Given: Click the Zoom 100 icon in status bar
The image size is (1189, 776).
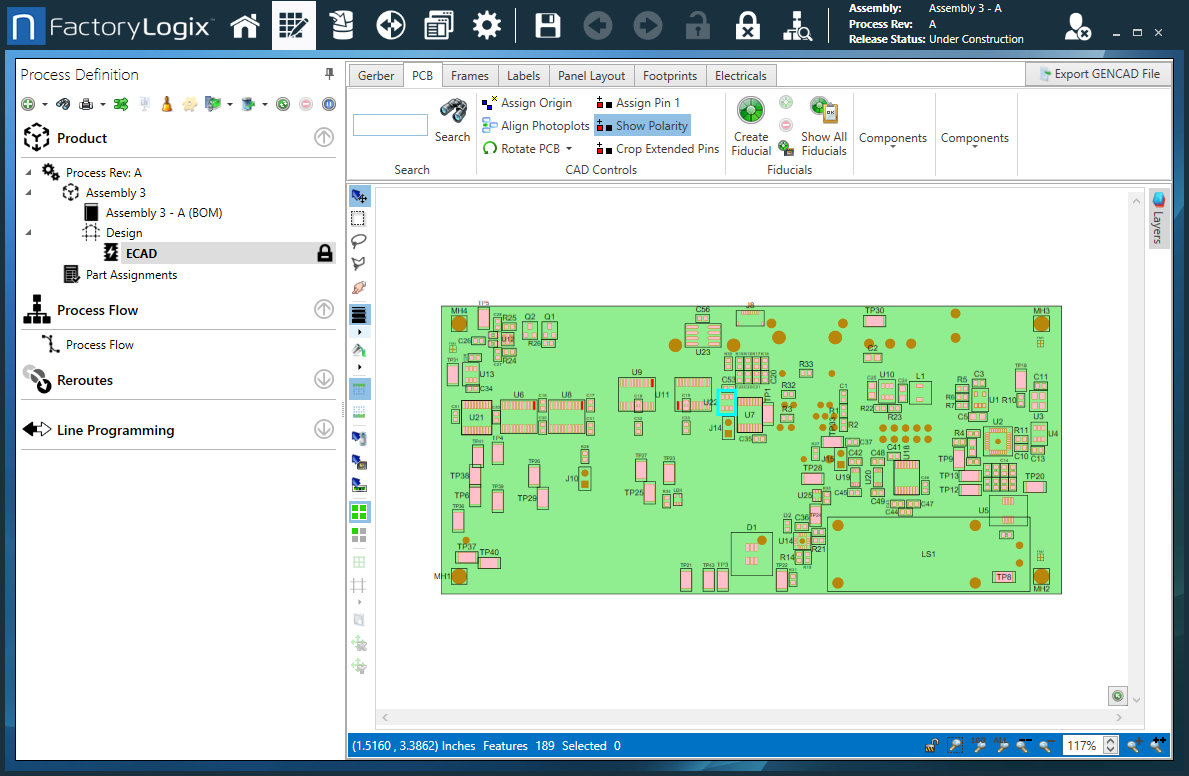Looking at the screenshot, I should (979, 745).
